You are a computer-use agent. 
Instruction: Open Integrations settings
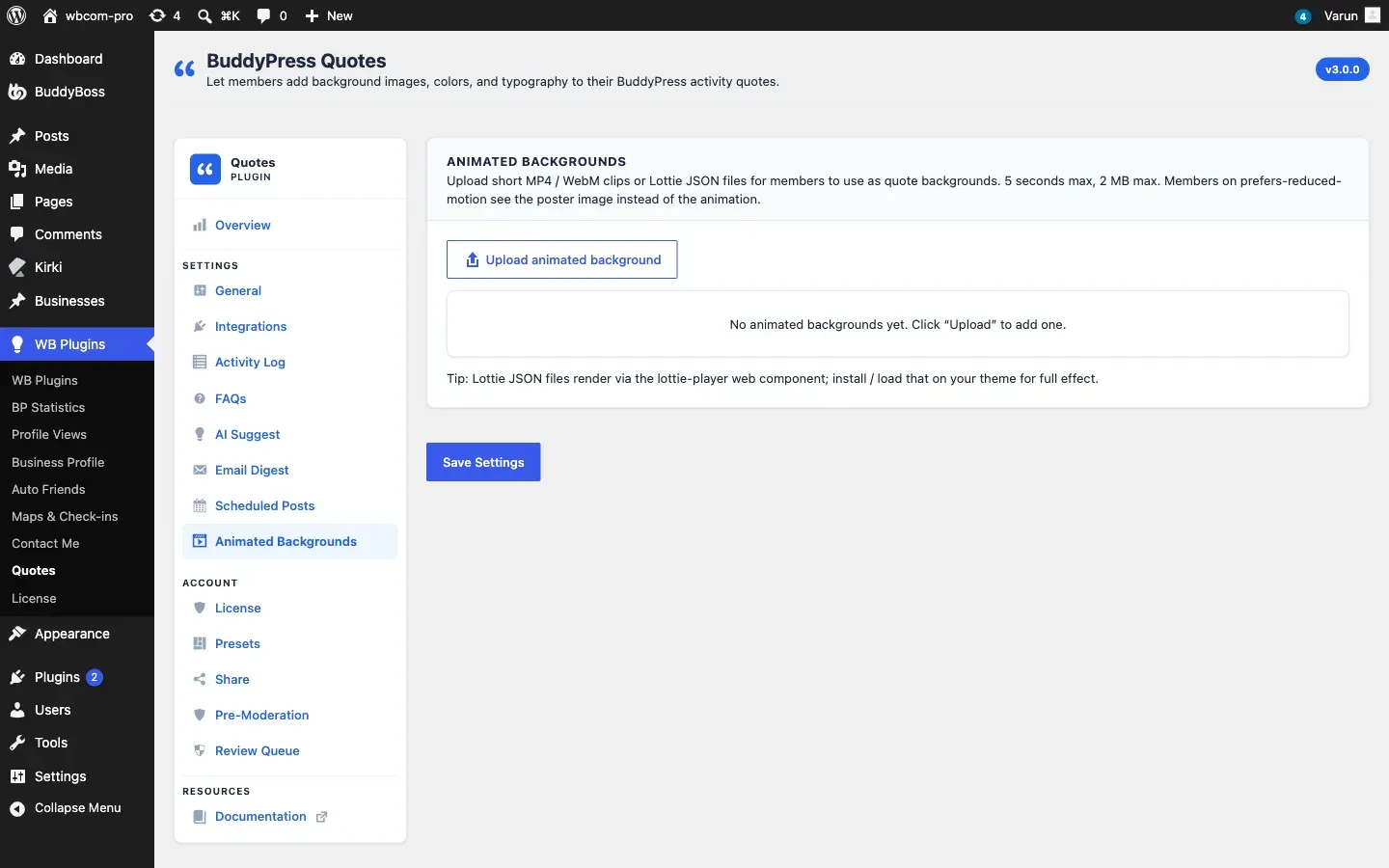coord(289,326)
